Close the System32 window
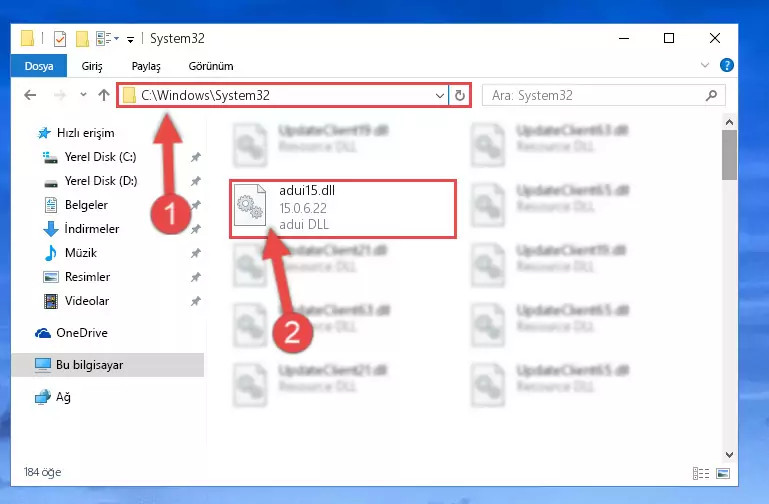769x504 pixels. pos(715,38)
